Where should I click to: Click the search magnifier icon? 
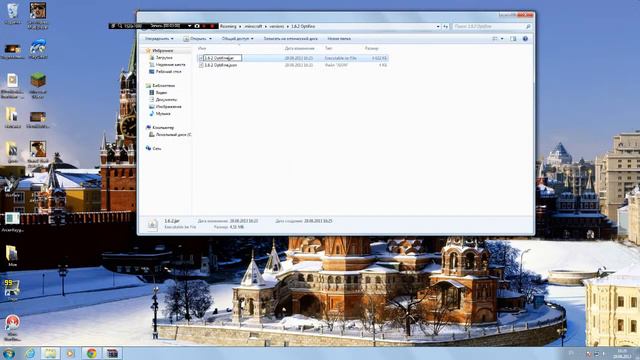click(528, 27)
